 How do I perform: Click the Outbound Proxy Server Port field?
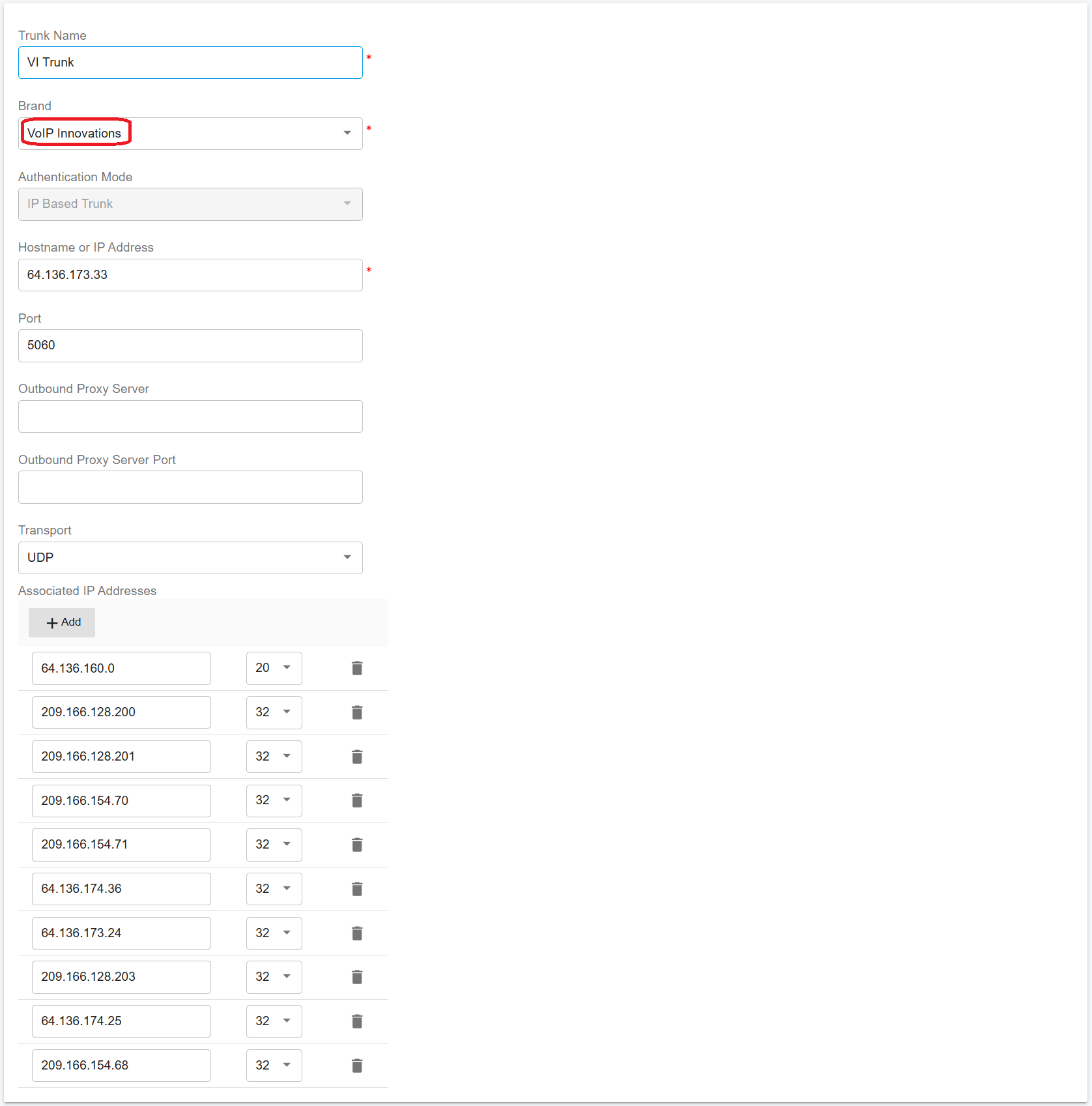[x=190, y=487]
